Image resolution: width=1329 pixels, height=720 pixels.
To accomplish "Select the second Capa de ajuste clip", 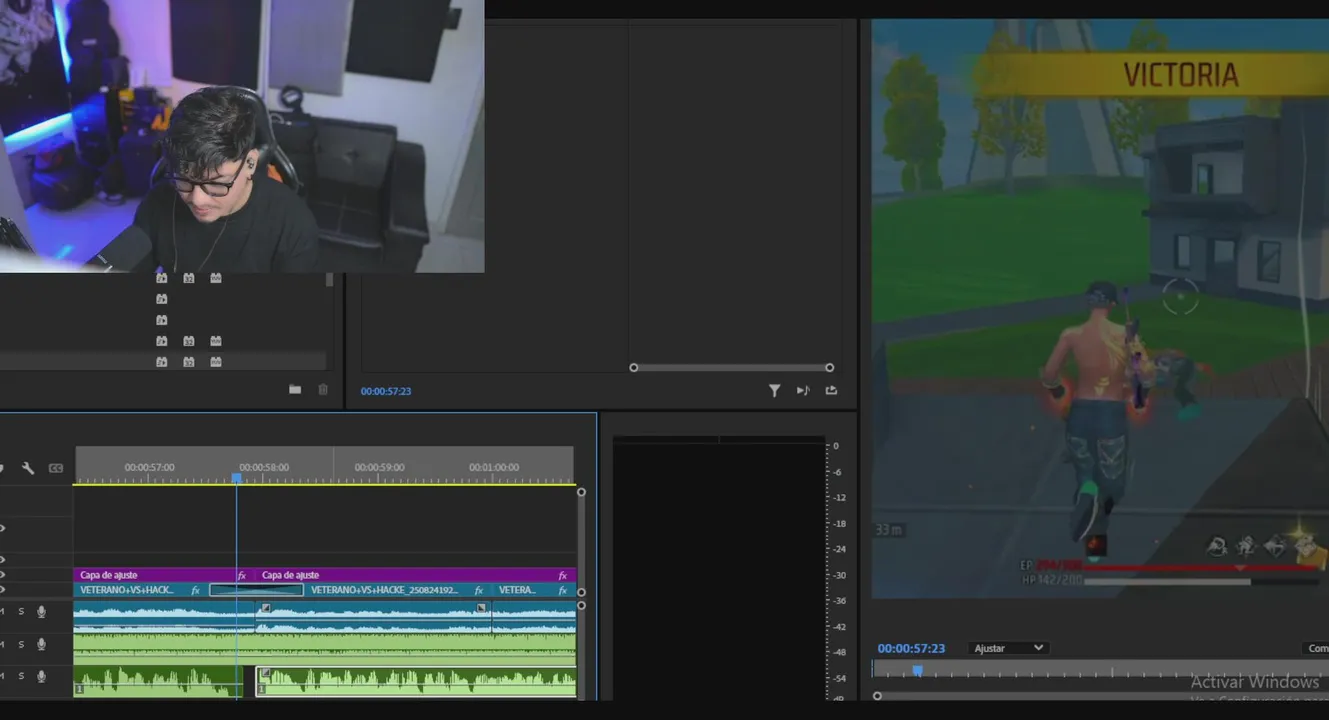I will (x=415, y=575).
